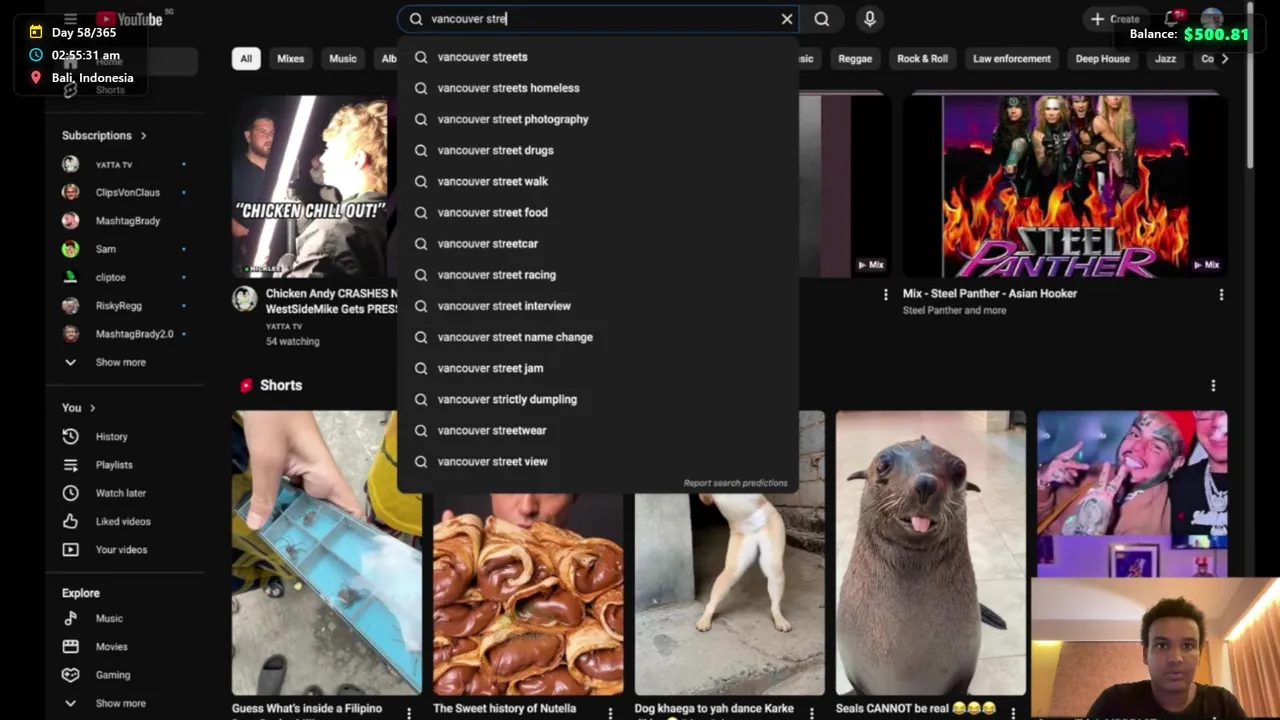Screen dimensions: 1280x720
Task: Open MashtagBrady2.0 subscription channel
Action: click(125, 334)
